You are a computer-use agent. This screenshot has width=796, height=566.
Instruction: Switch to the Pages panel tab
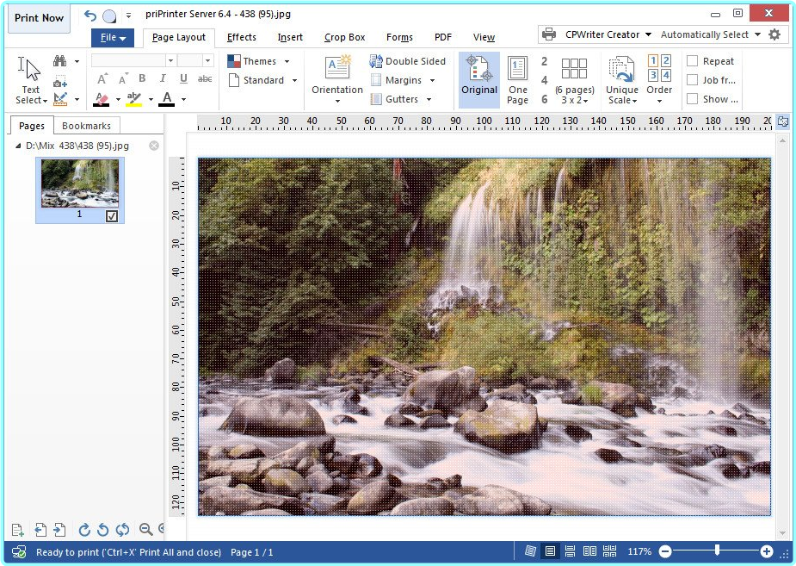[x=31, y=125]
